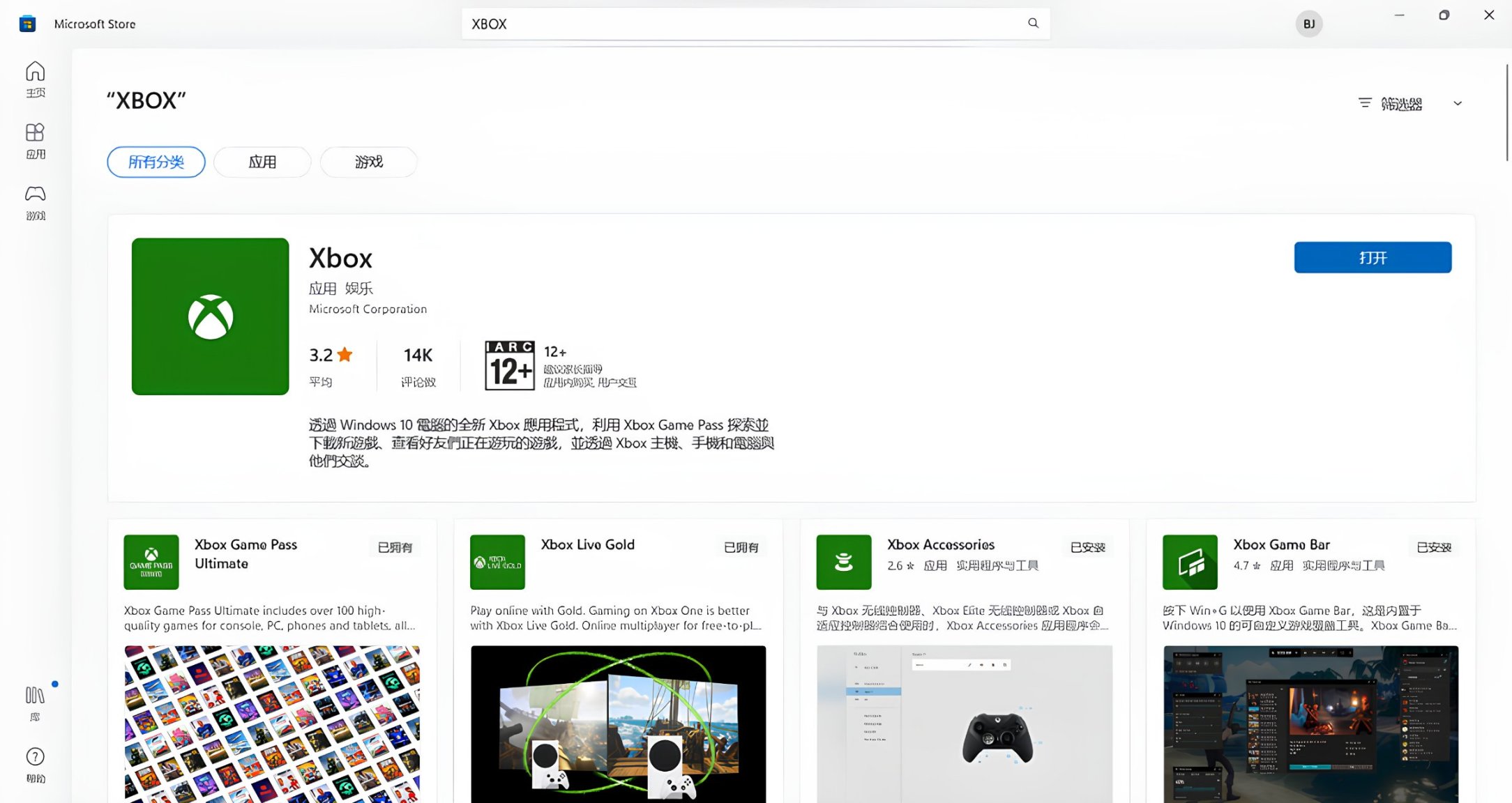Click the vertical scrollbar on the right
This screenshot has height=803, width=1512.
(x=1507, y=113)
